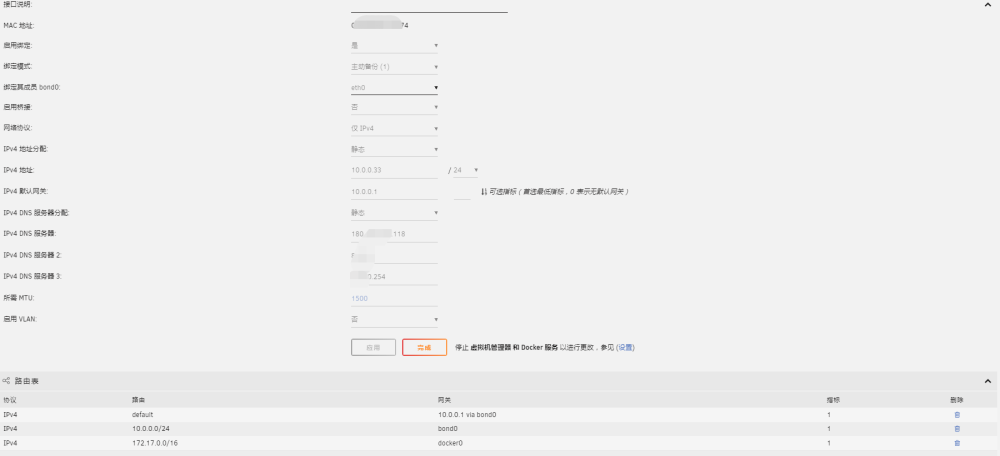
Task: Click the IPv4 DNS 服务器 3 field
Action: (x=394, y=277)
